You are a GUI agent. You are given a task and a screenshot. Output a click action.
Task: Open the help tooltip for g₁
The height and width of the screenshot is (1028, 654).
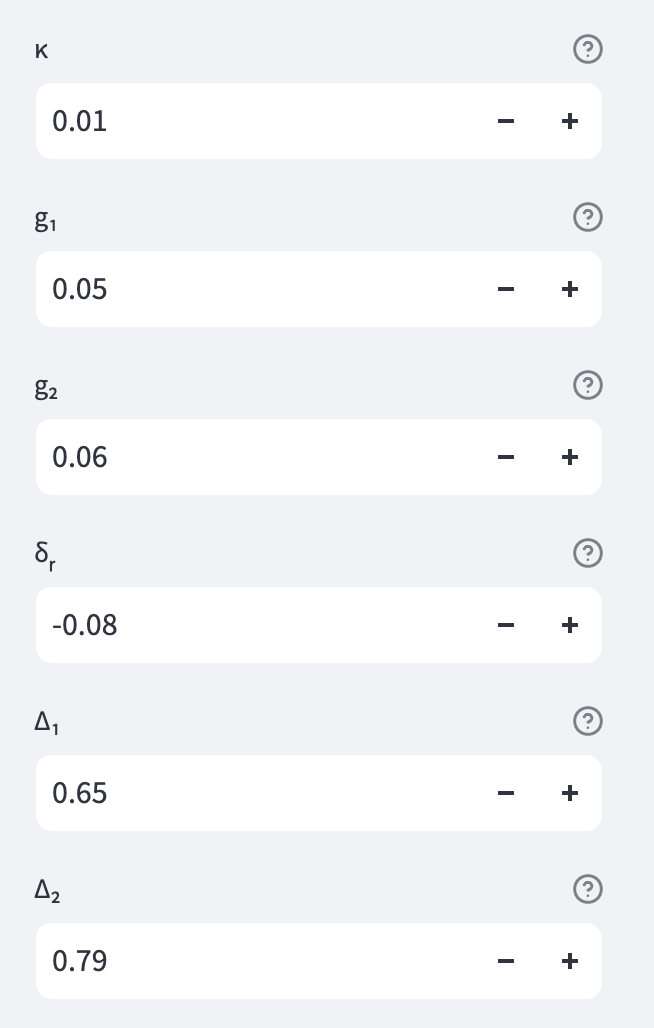pos(587,218)
